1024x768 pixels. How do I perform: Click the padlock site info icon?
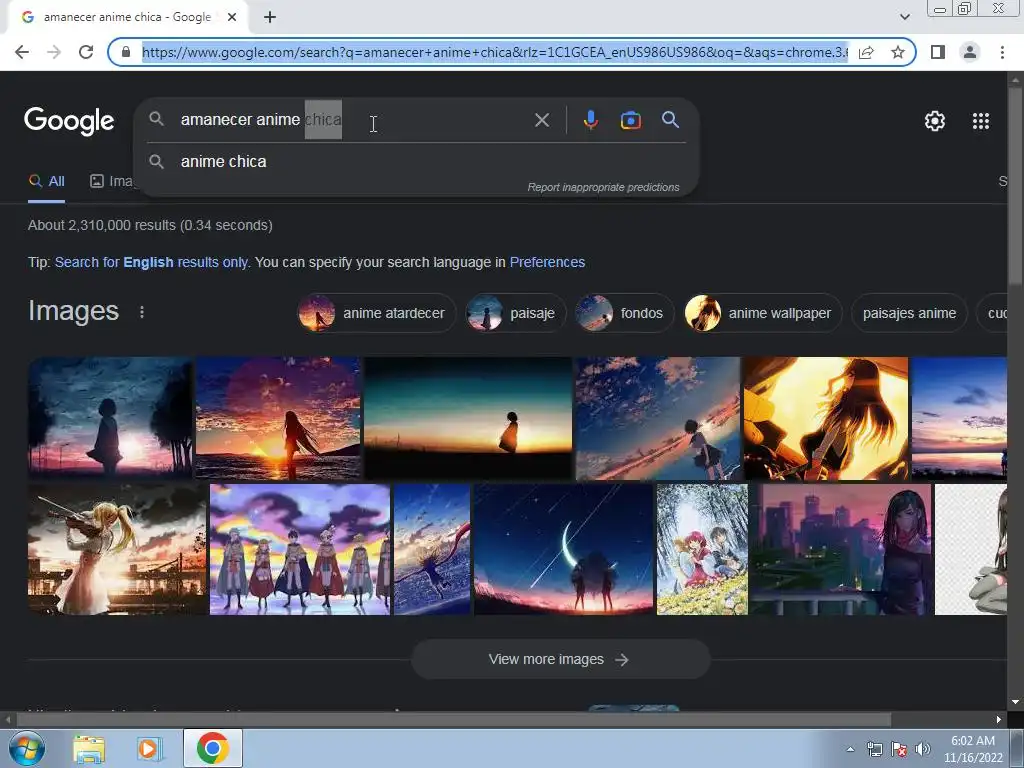tap(126, 52)
